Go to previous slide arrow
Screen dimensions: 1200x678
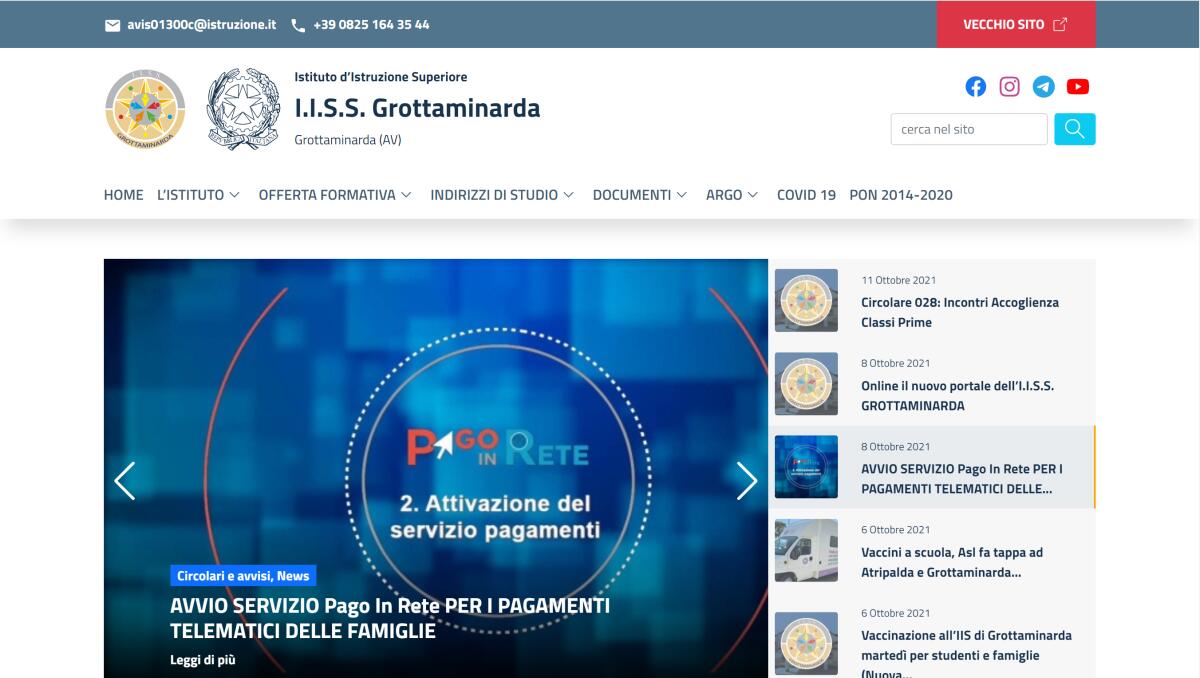[x=125, y=481]
